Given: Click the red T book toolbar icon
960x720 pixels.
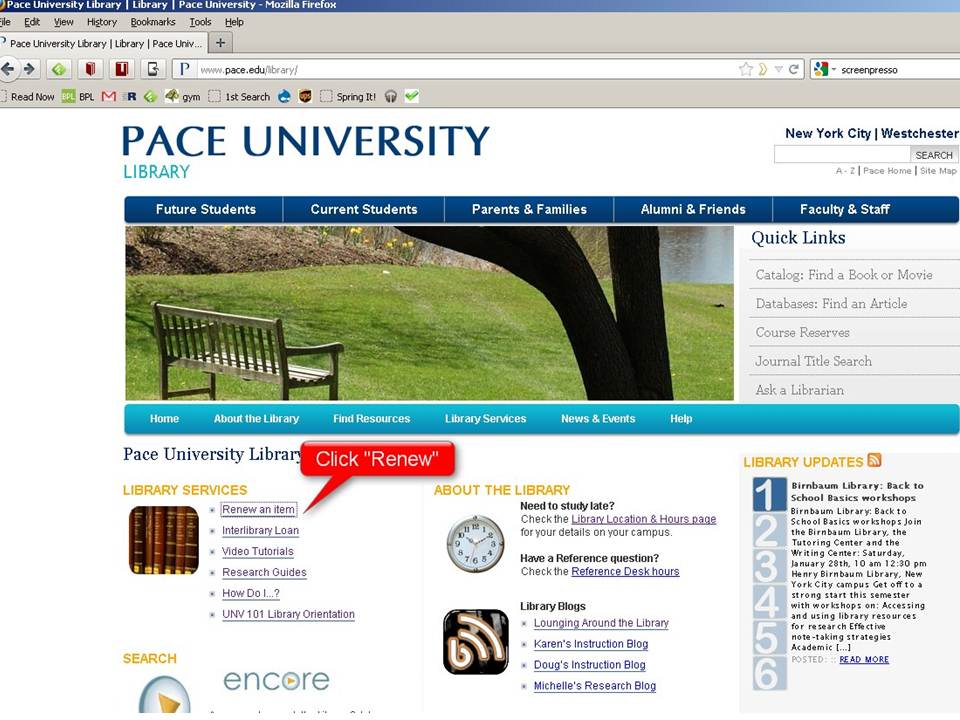Looking at the screenshot, I should pos(121,69).
